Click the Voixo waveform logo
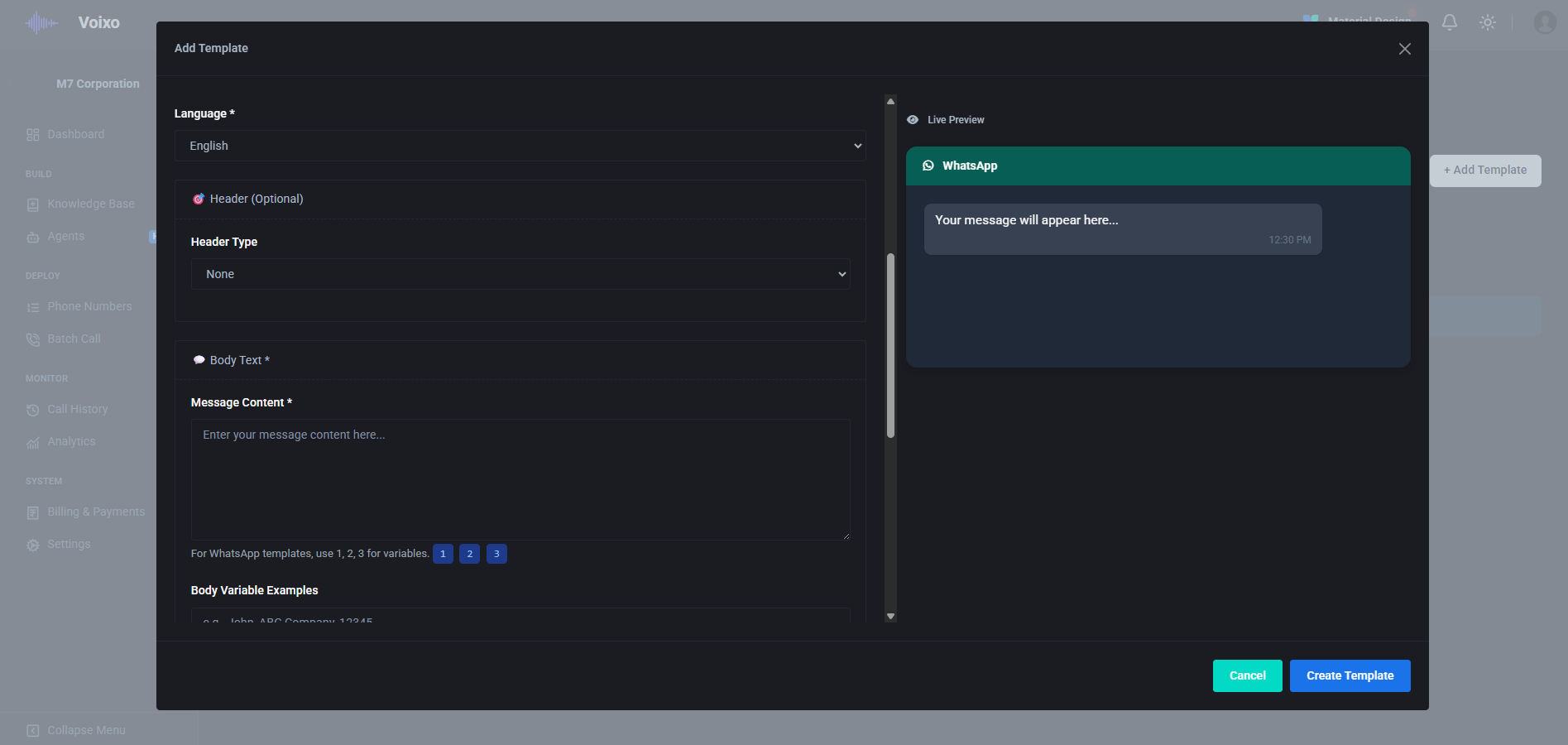The image size is (1568, 745). coord(41,22)
